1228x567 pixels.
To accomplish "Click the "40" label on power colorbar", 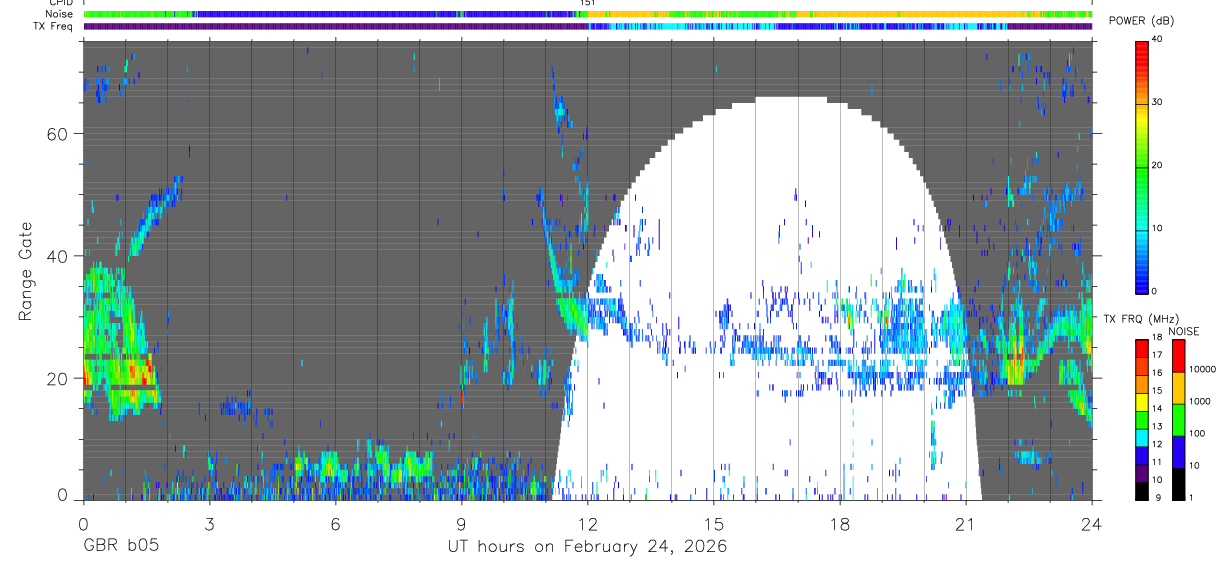I will (x=1156, y=39).
